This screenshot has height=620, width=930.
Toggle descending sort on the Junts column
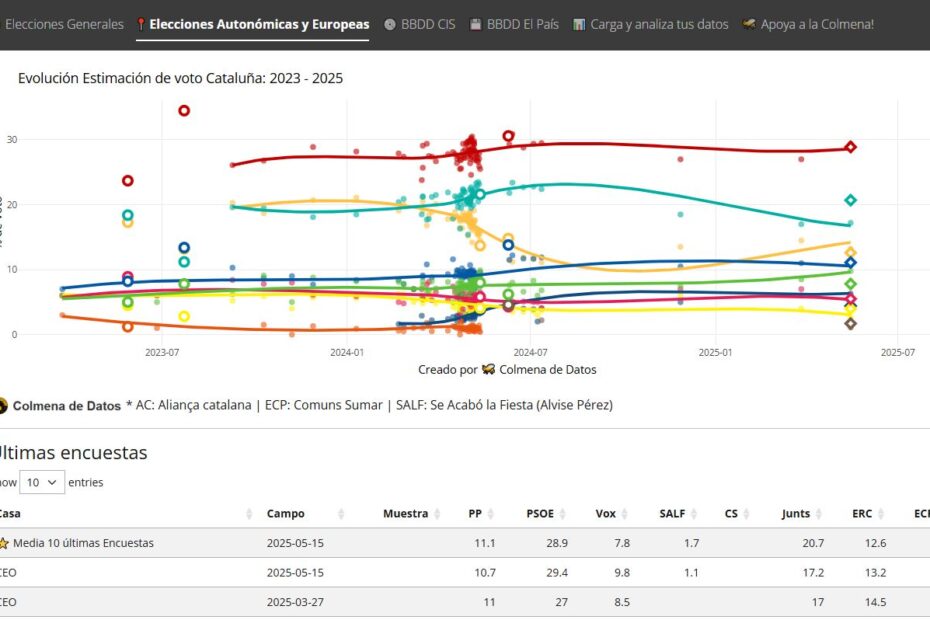coord(817,513)
